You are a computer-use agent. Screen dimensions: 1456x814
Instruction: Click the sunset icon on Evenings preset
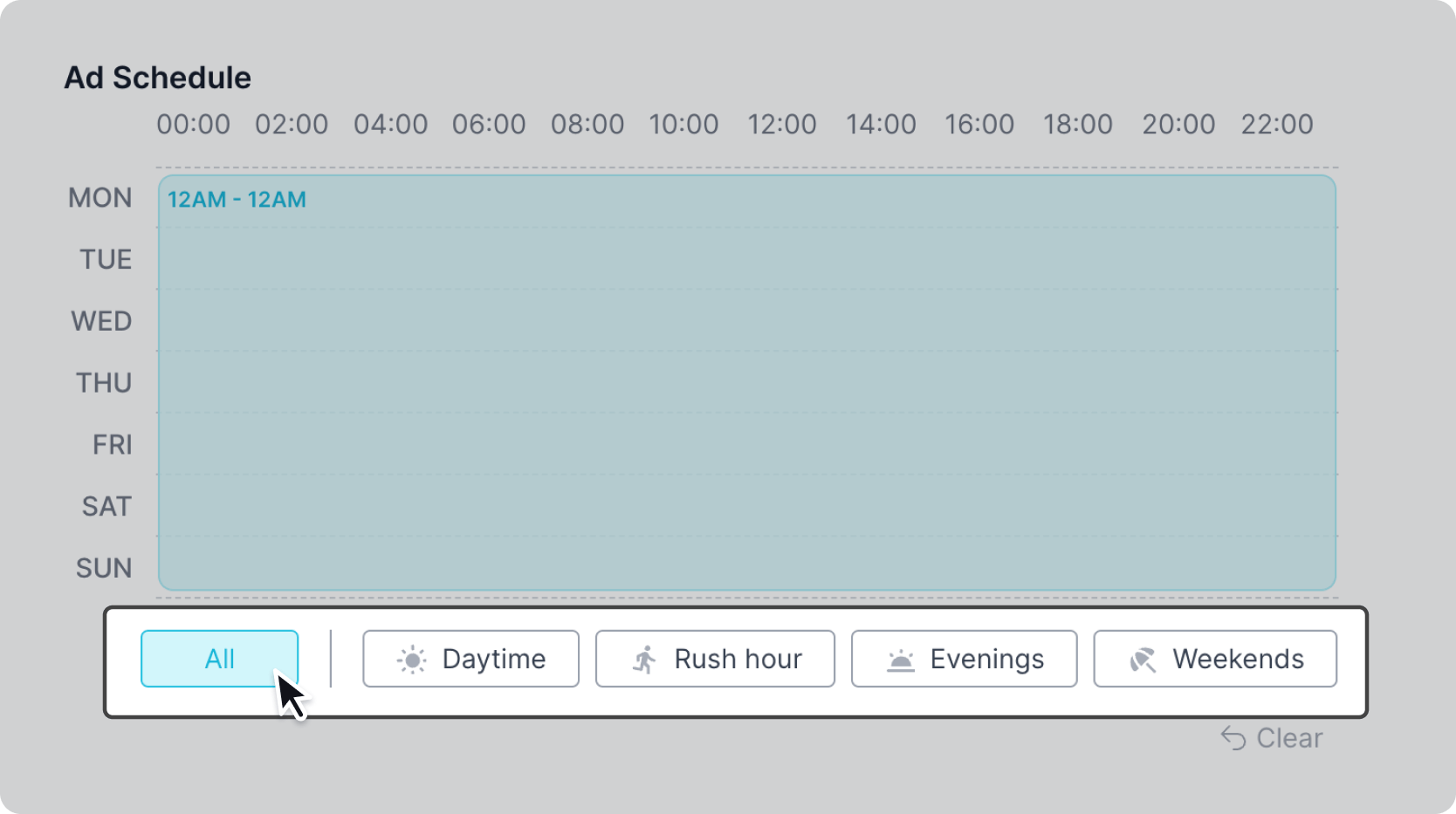[900, 660]
